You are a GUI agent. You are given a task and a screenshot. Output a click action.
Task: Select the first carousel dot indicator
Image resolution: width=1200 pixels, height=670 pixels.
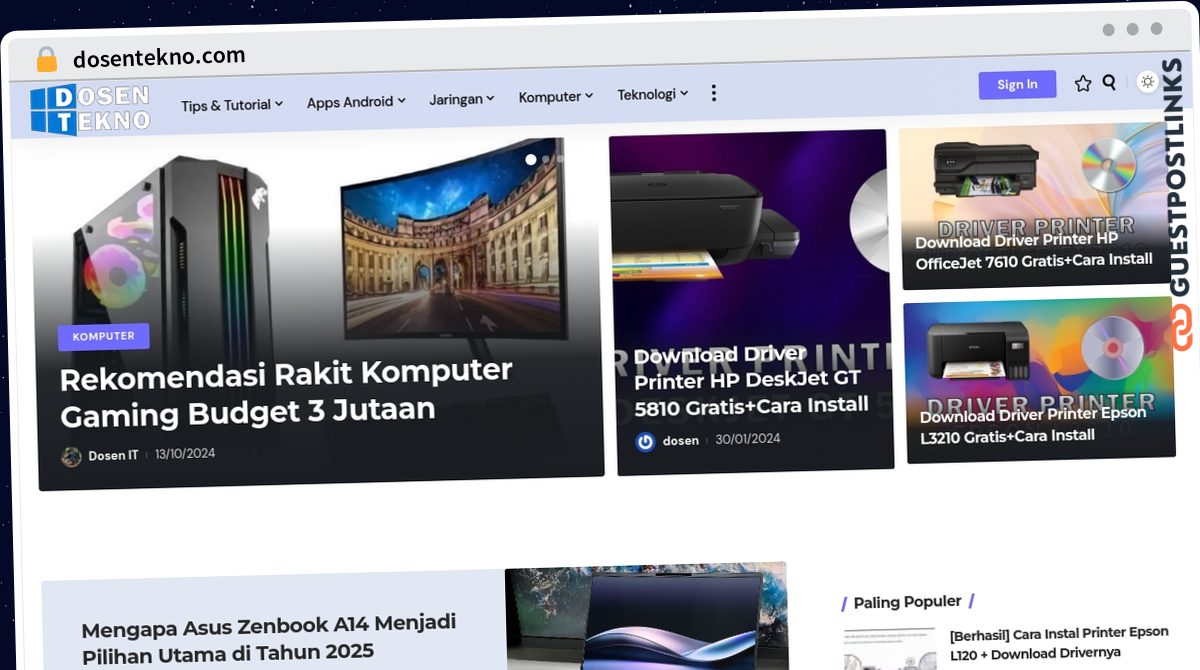click(x=531, y=159)
